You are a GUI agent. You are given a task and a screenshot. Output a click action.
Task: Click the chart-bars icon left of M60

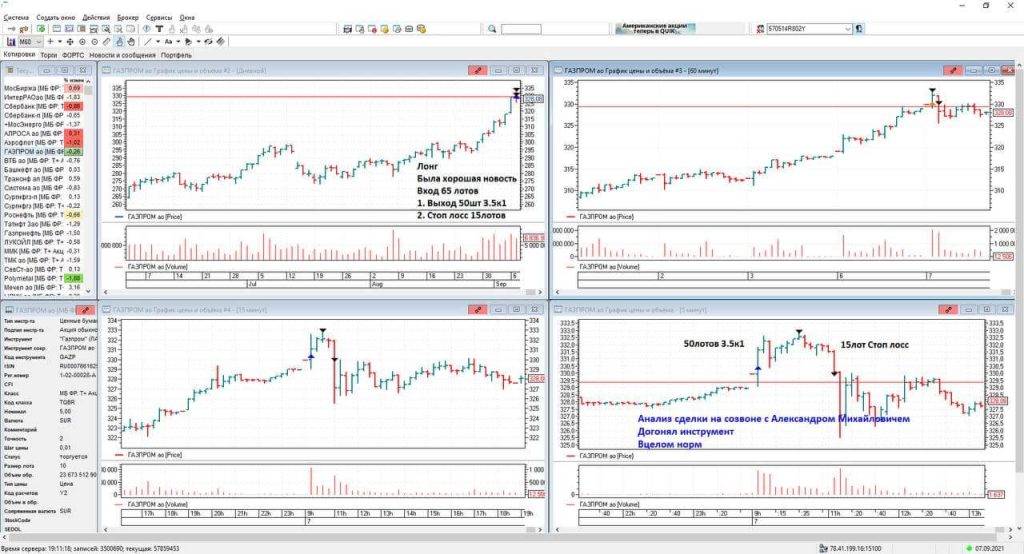[11, 42]
